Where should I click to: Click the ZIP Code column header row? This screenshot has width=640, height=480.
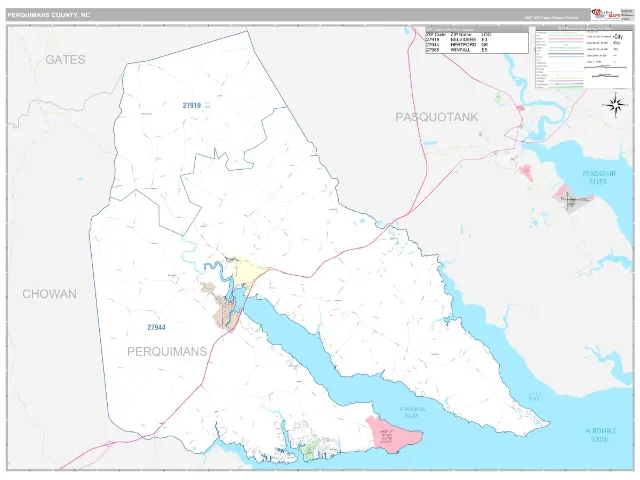tap(477, 35)
